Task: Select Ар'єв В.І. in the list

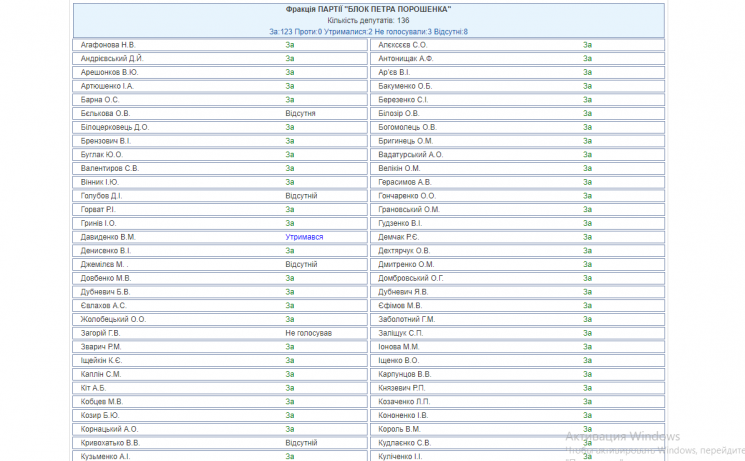Action: [x=394, y=72]
